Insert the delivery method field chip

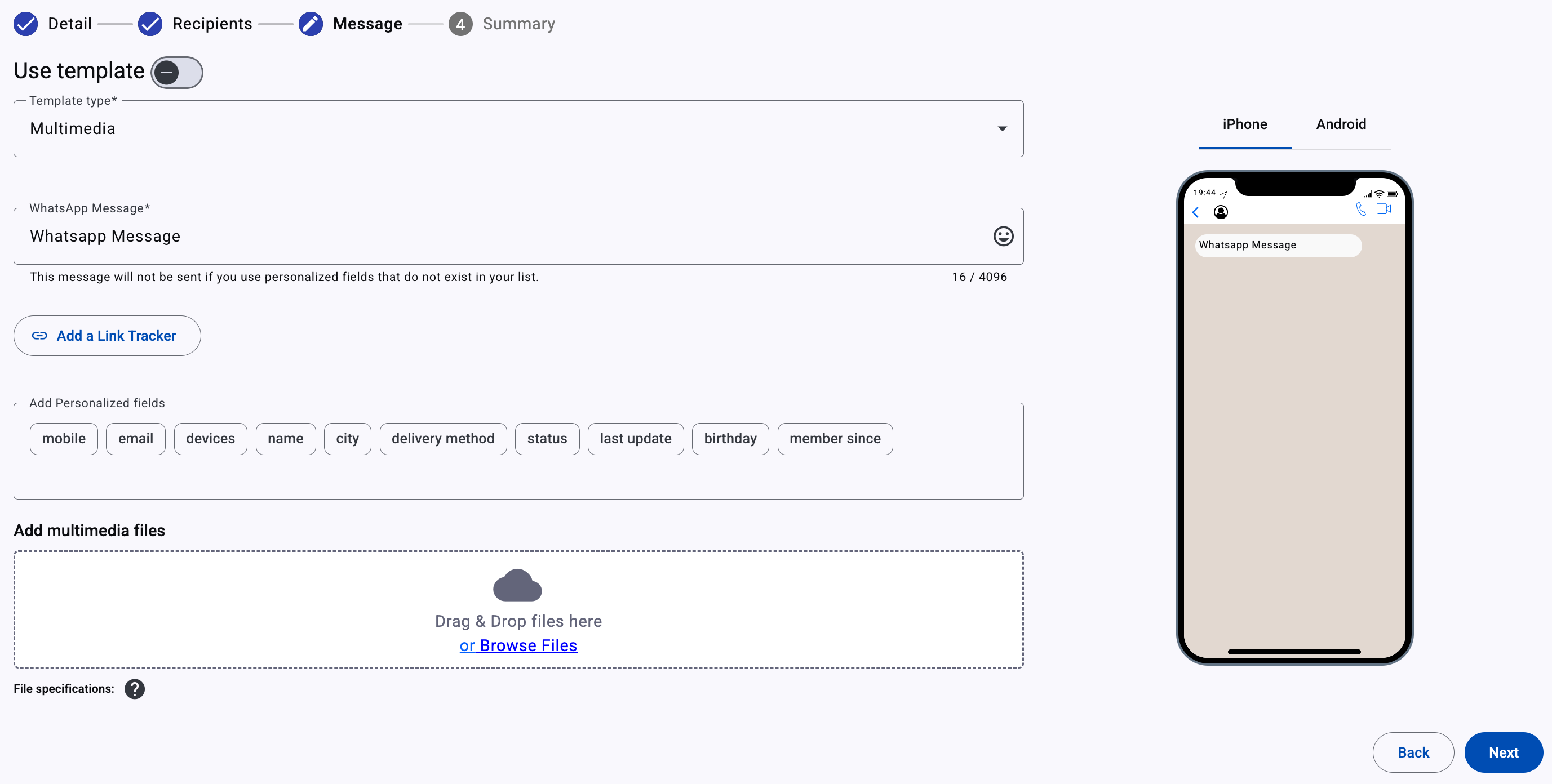pyautogui.click(x=442, y=439)
